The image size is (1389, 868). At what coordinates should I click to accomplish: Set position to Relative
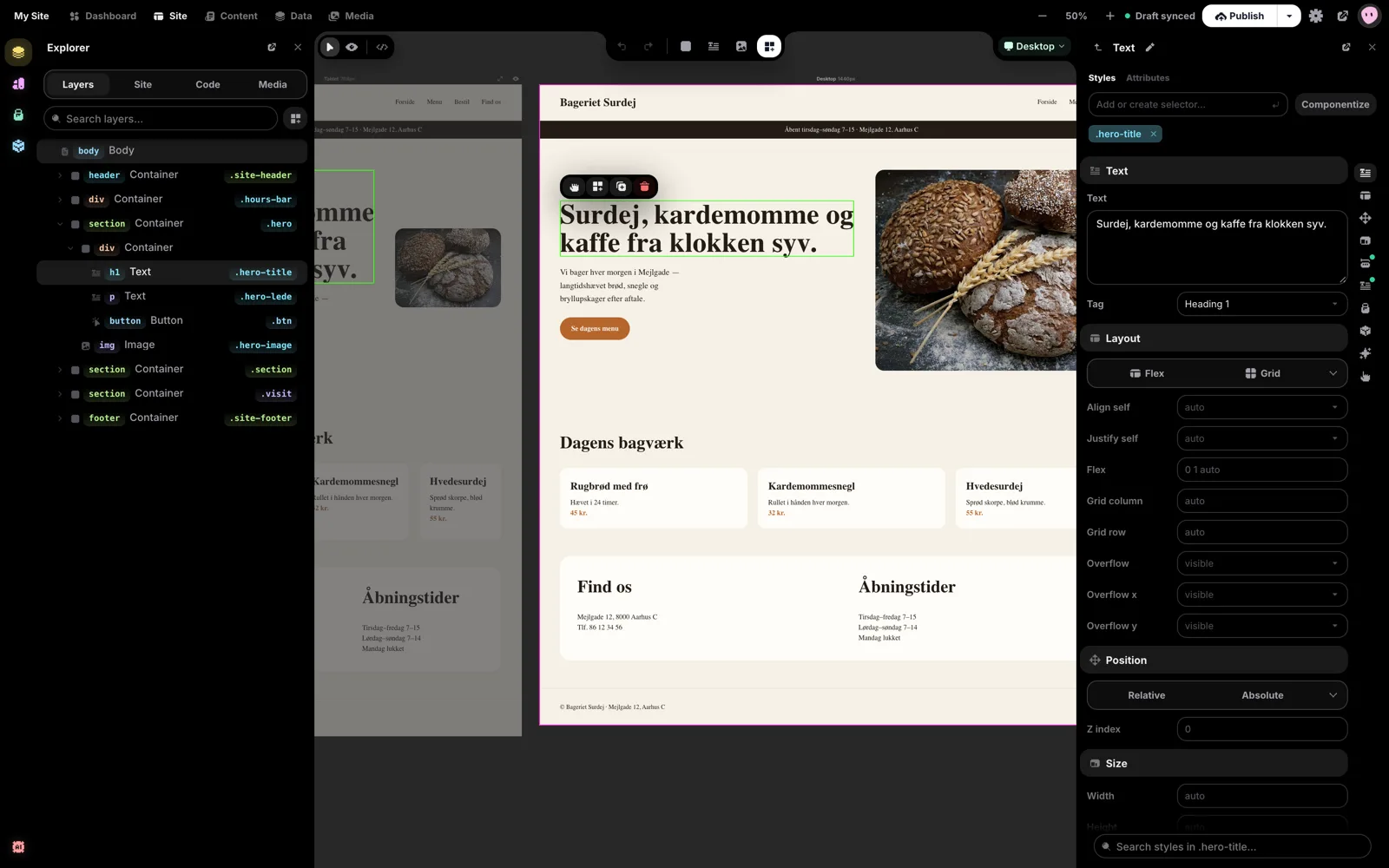[1147, 695]
